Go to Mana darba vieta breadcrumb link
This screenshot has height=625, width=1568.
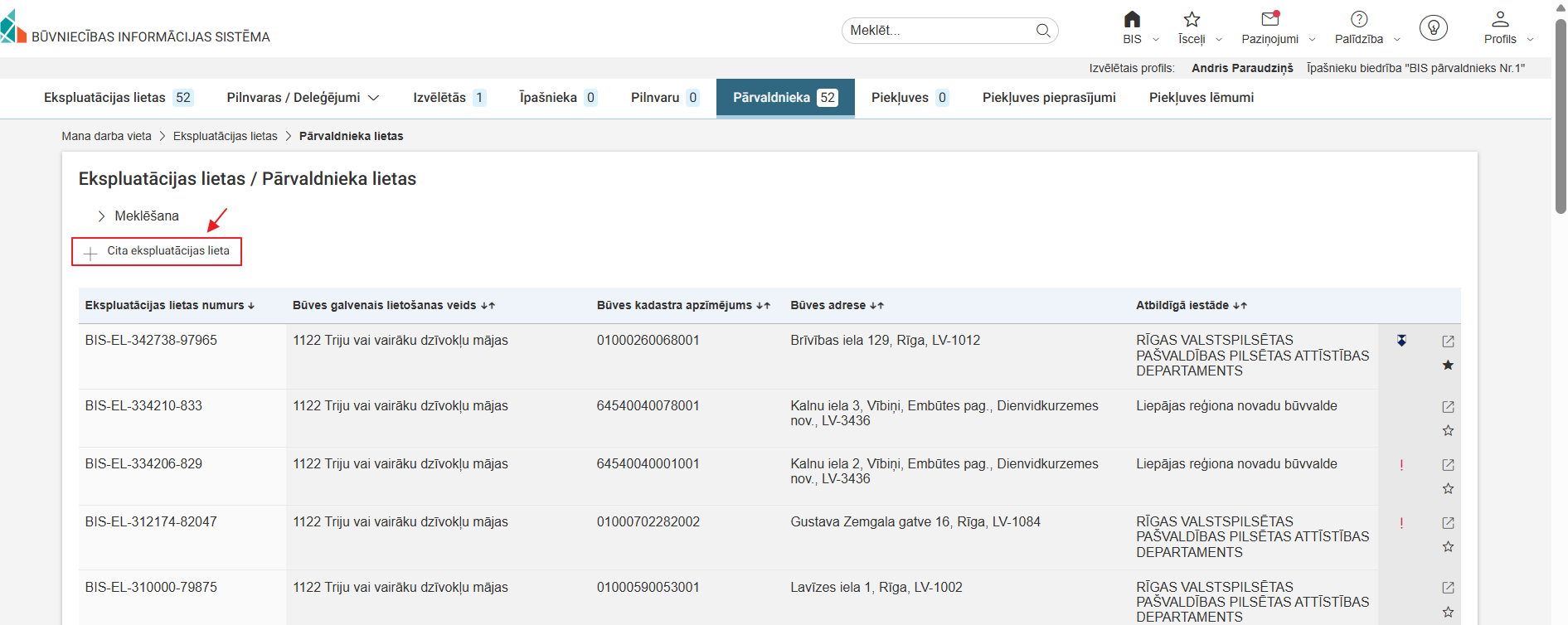[x=106, y=136]
